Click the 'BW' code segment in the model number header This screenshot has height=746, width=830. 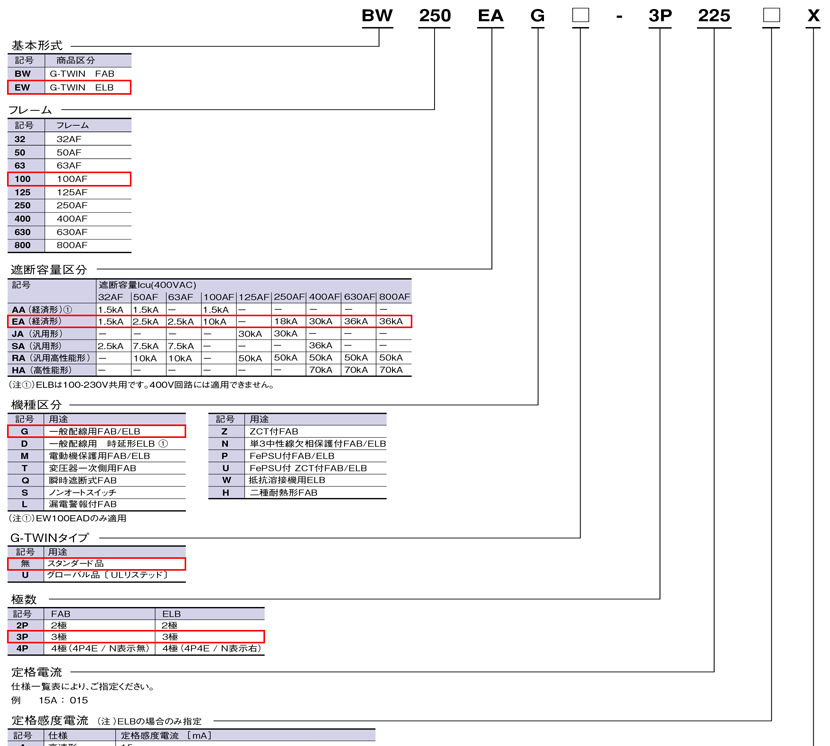(377, 16)
